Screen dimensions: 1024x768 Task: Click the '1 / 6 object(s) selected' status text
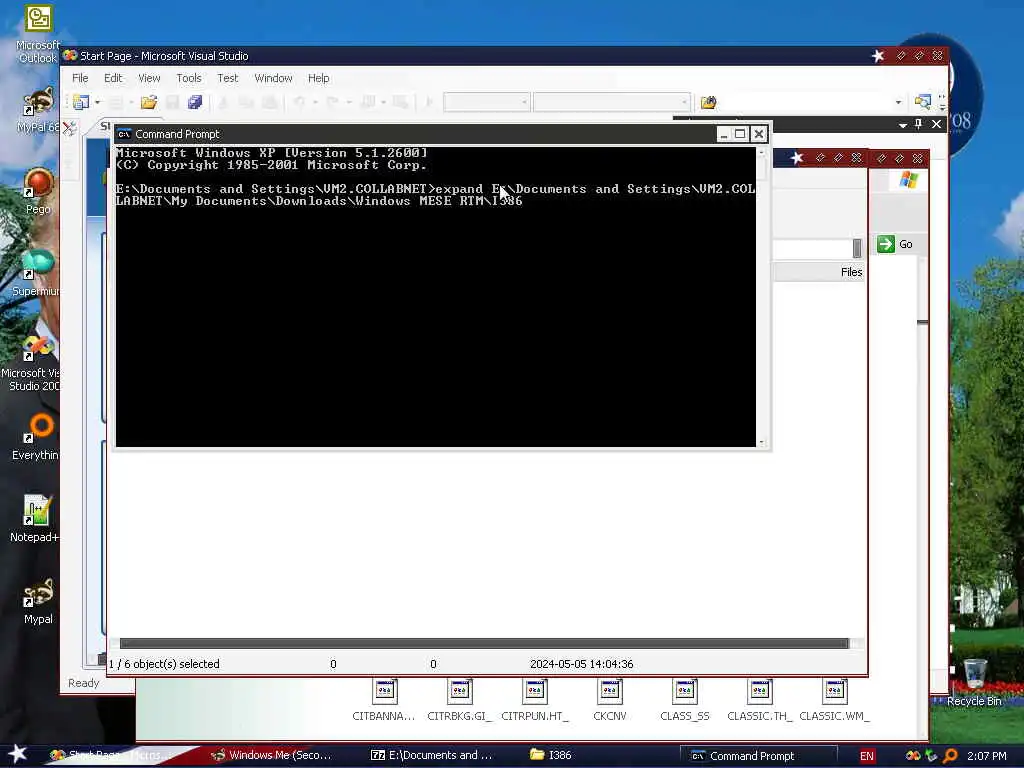tap(164, 664)
